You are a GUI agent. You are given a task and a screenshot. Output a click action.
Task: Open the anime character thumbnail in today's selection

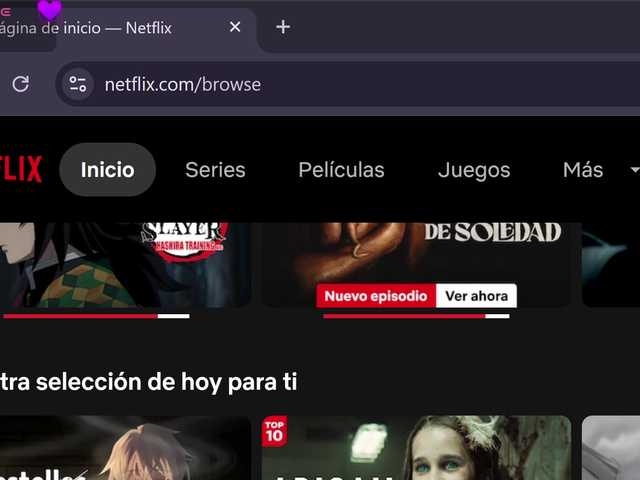pos(125,448)
